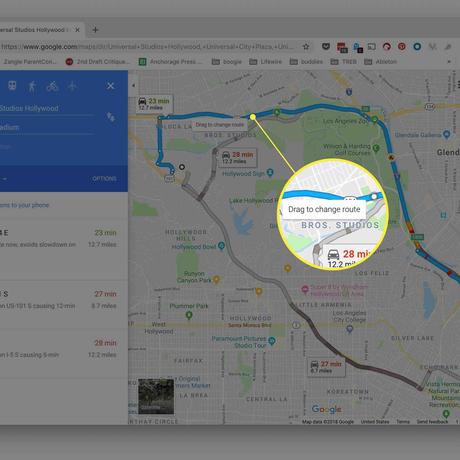Click the red calendar extension icon
460x460 pixels.
pos(342,47)
